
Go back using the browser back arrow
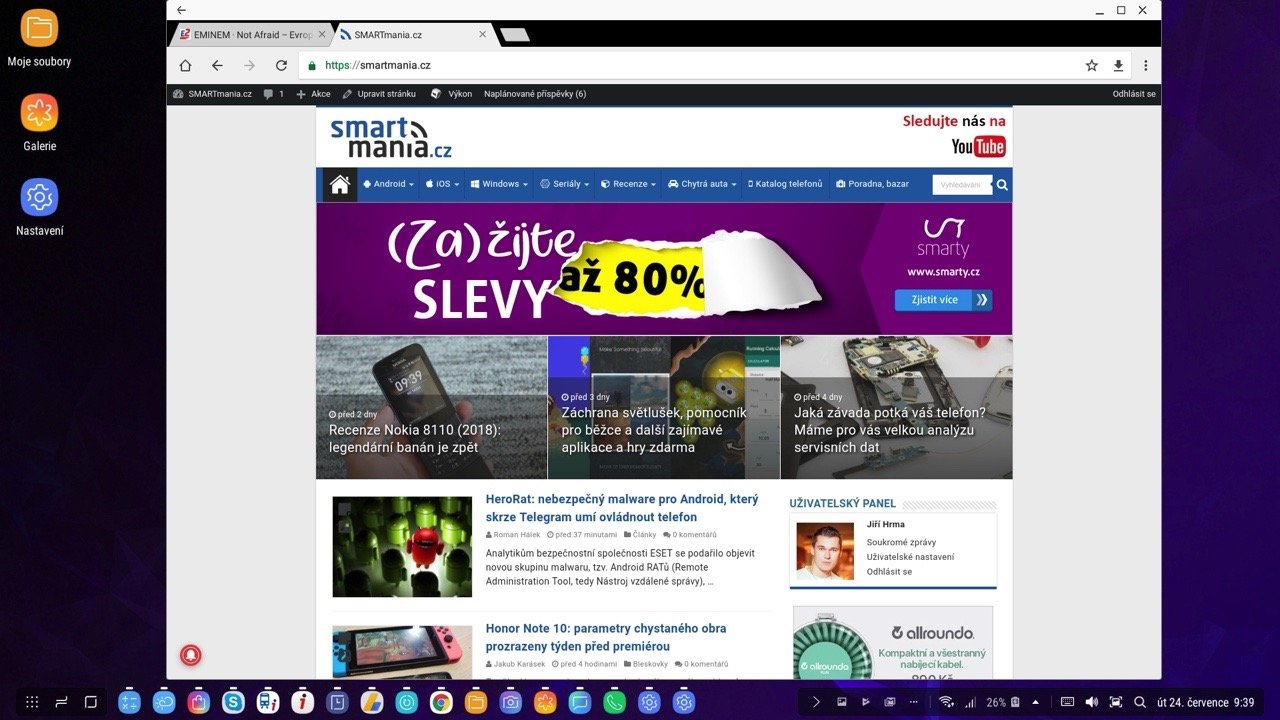(x=217, y=65)
